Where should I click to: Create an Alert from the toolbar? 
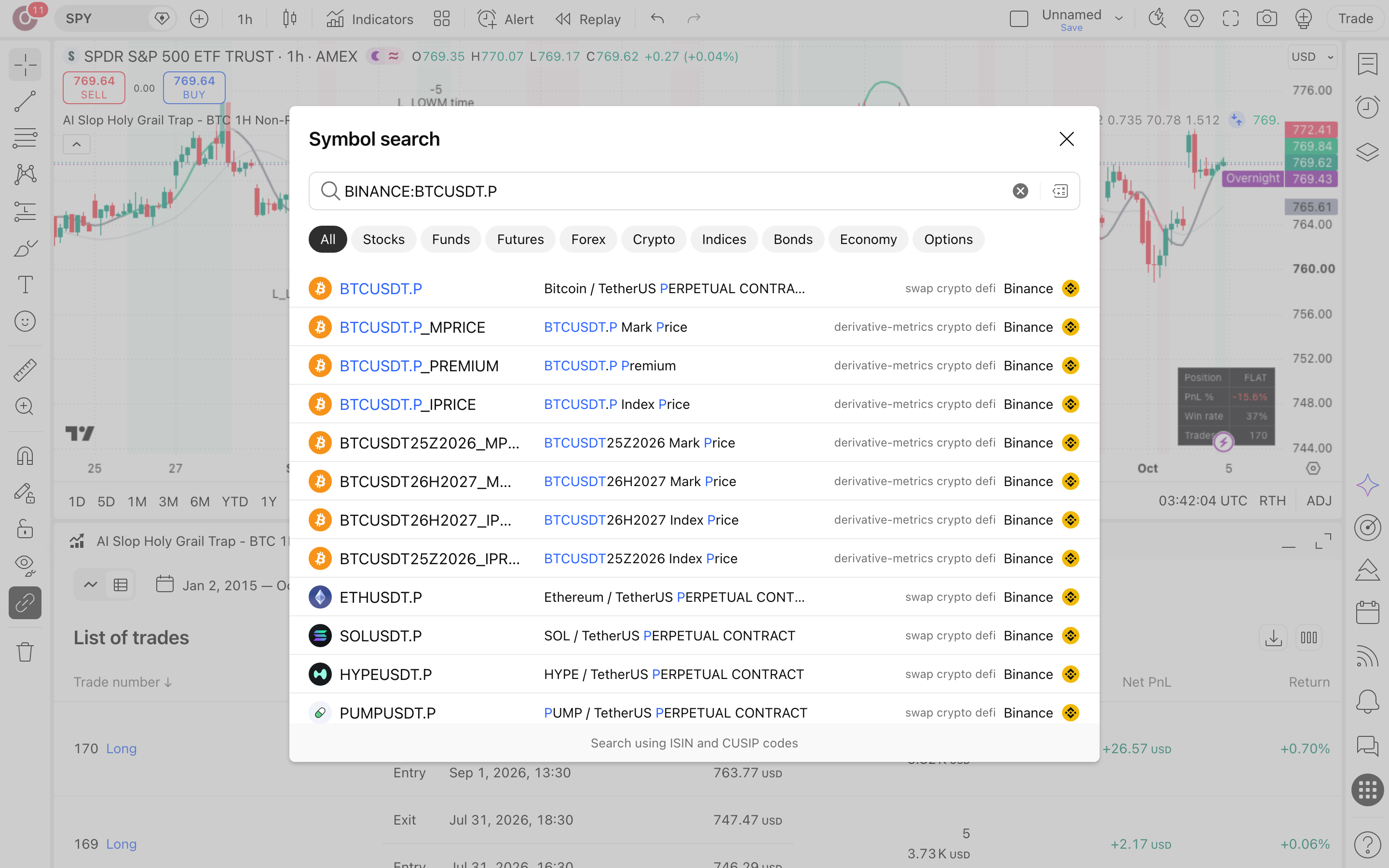[x=505, y=19]
